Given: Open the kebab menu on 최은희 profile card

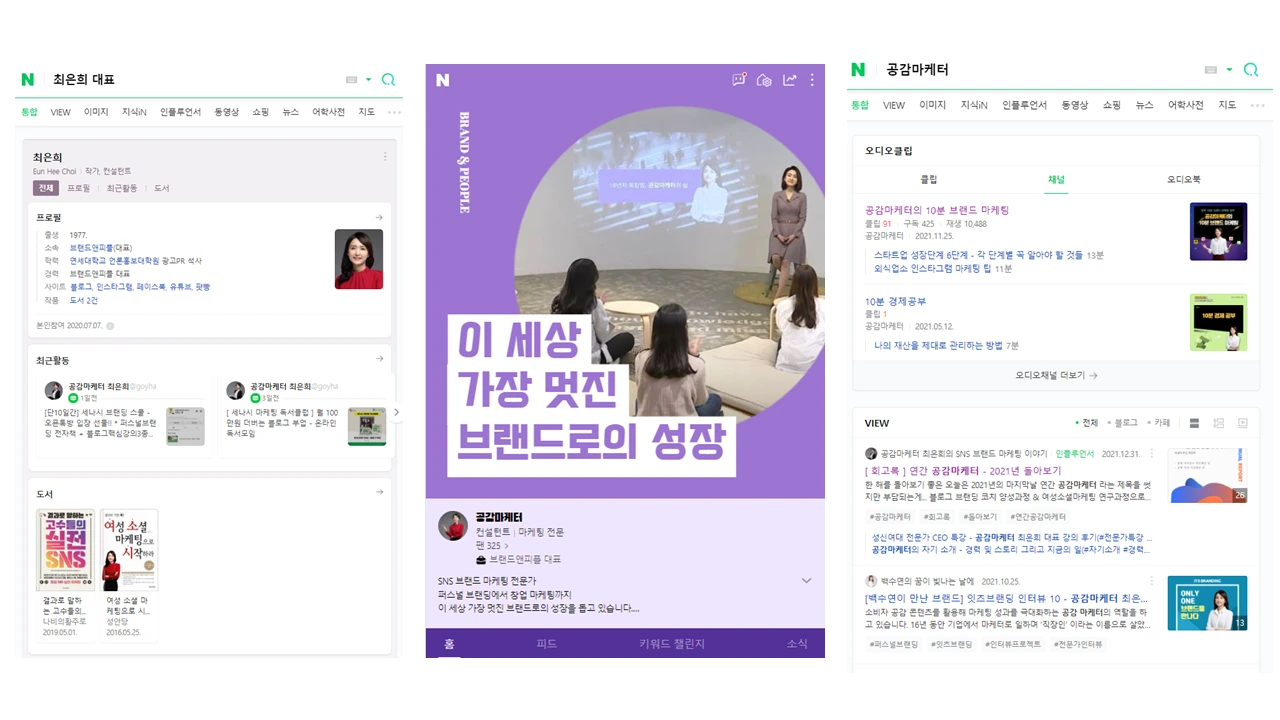Looking at the screenshot, I should pos(385,156).
